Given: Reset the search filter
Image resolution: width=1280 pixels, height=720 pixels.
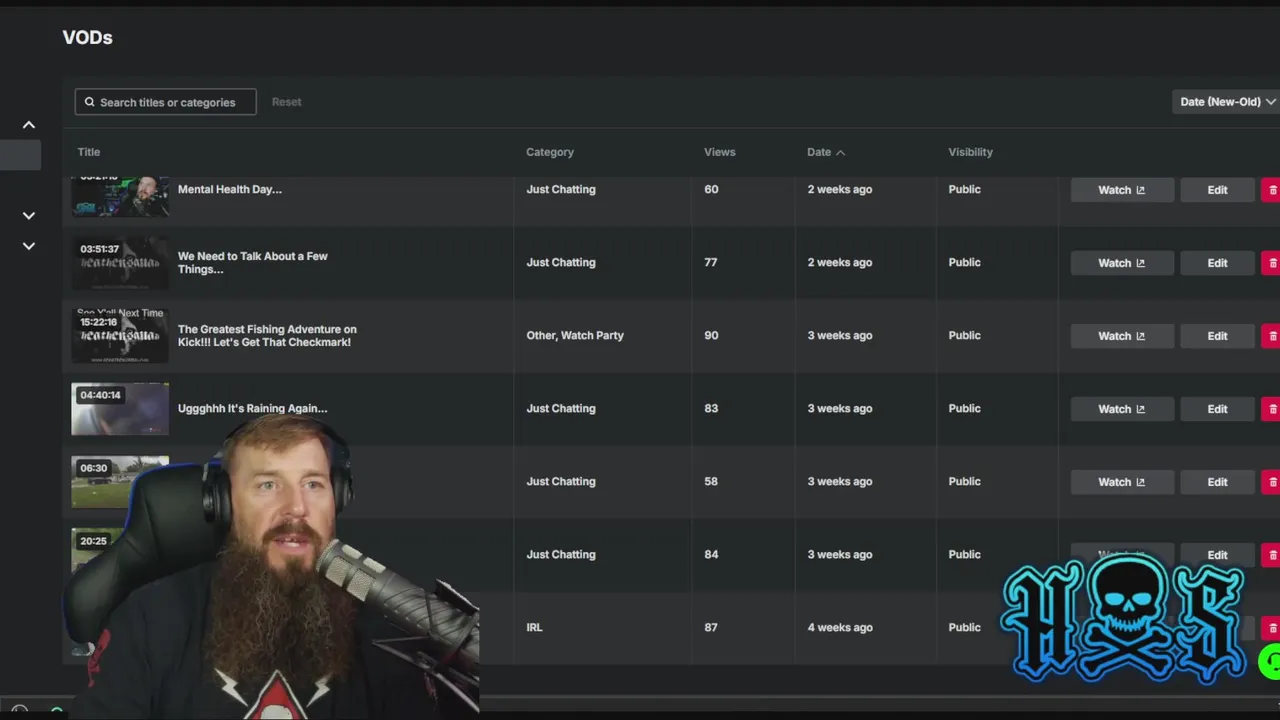Looking at the screenshot, I should click(286, 102).
